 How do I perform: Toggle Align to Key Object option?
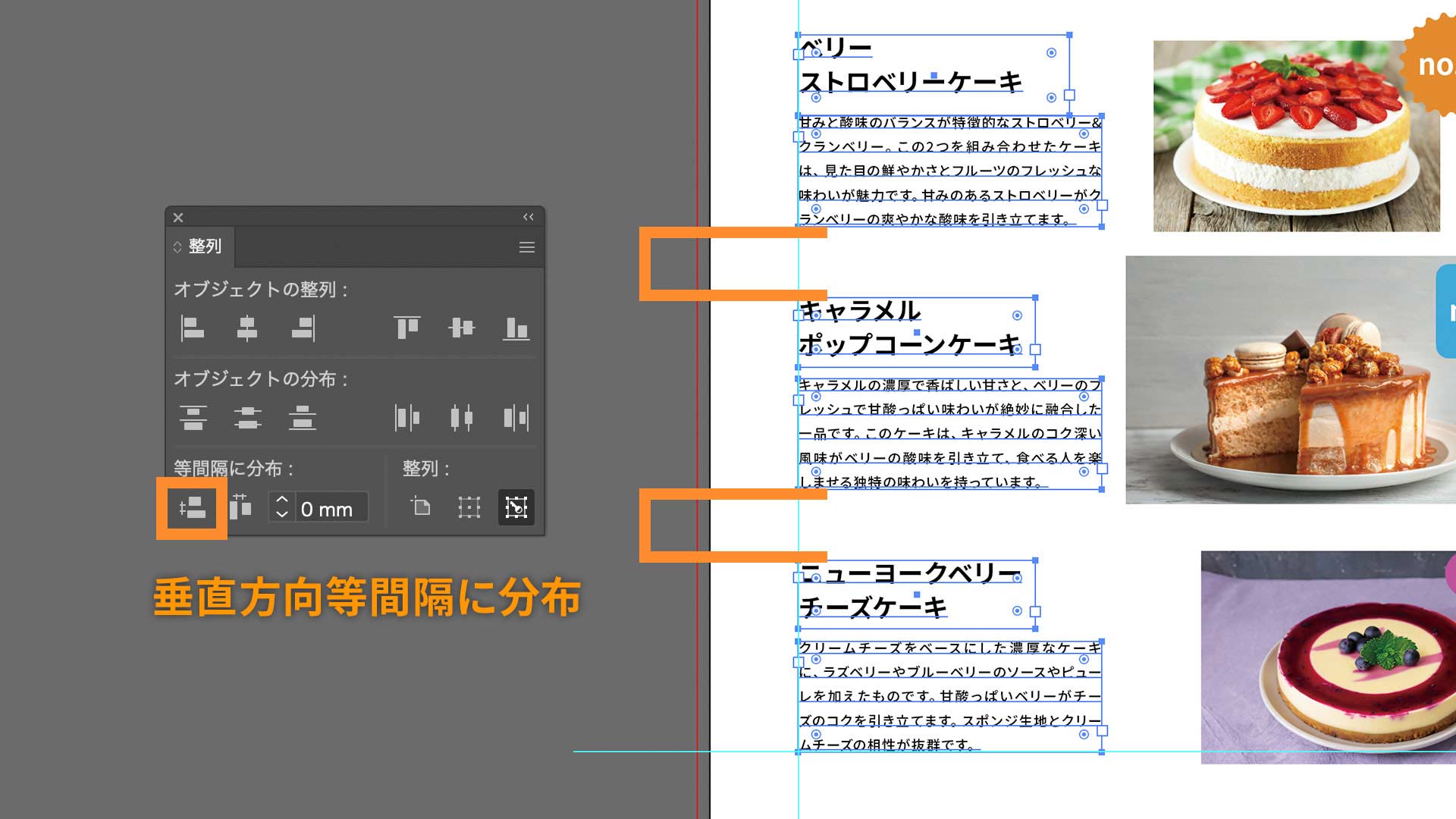pos(516,507)
